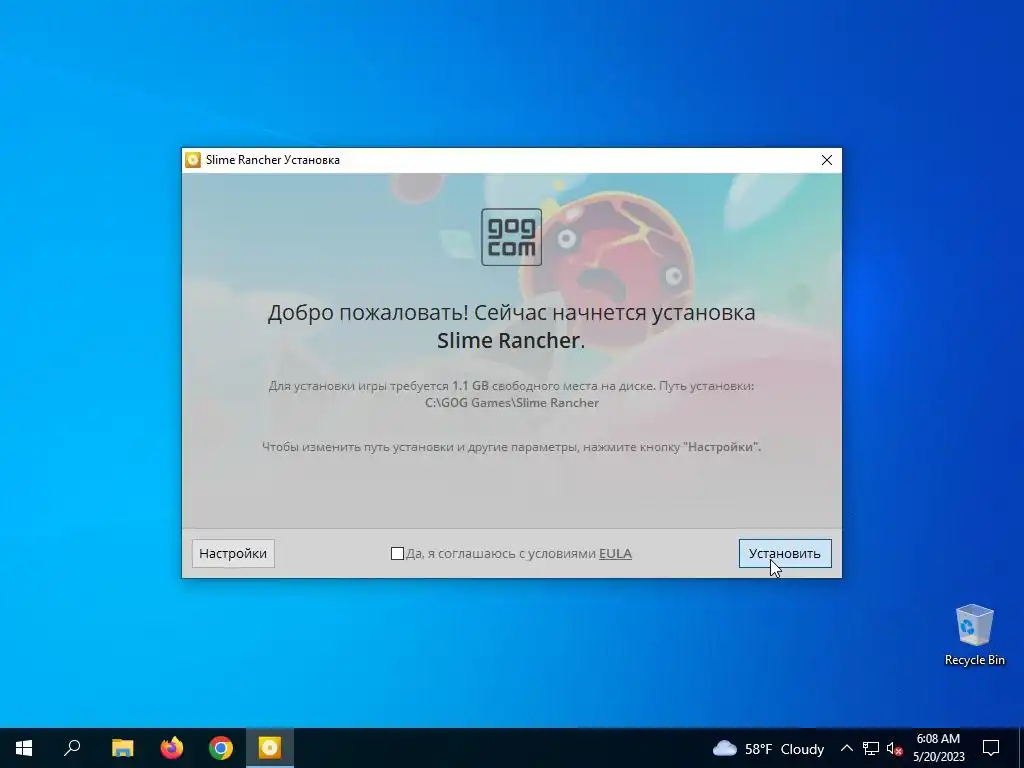The image size is (1024, 768).
Task: Click the 1.1 GB disk space requirement text
Action: pyautogui.click(x=470, y=386)
